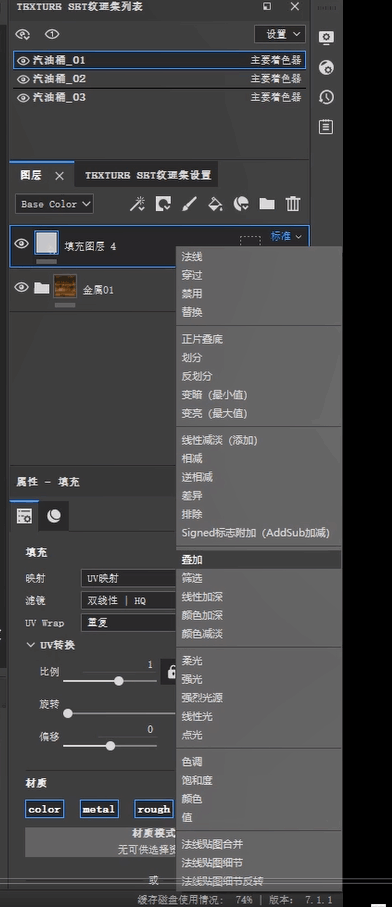Choose 柔光 blend mode
This screenshot has width=392, height=907.
tap(258, 661)
